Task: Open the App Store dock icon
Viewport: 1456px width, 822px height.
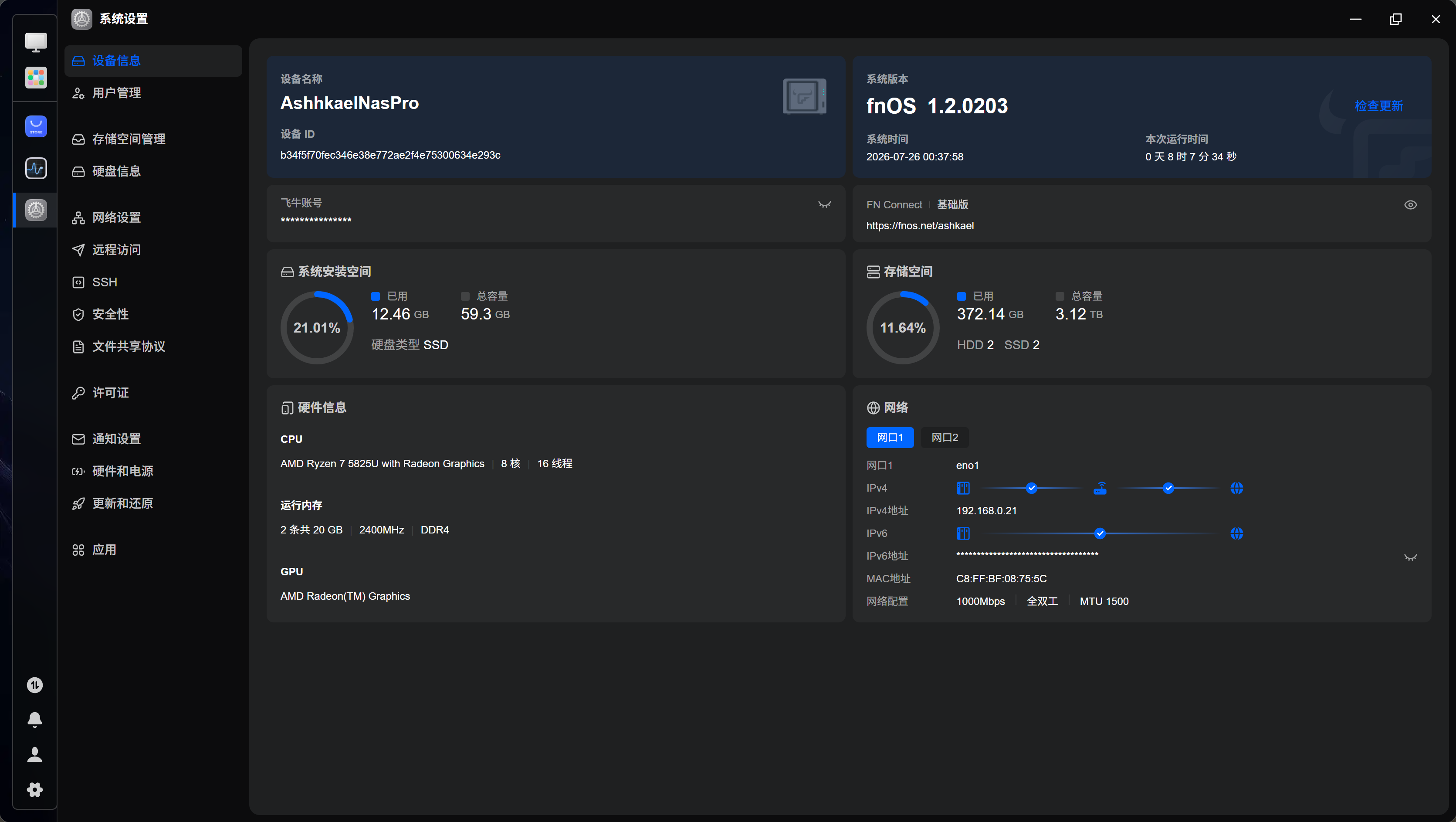Action: click(x=36, y=126)
